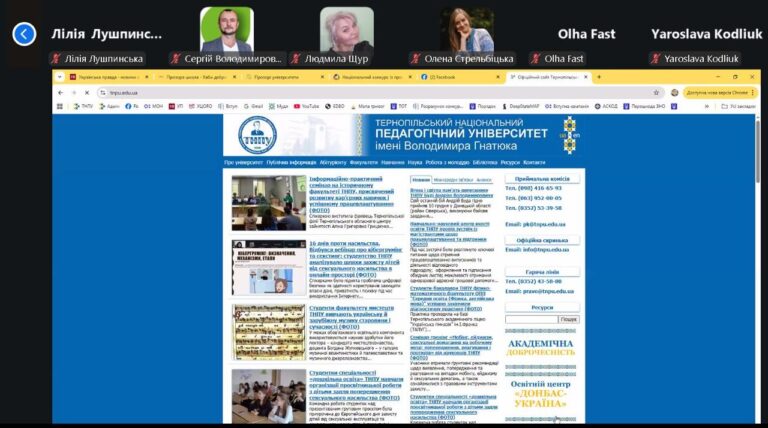768x428 pixels.
Task: Click the Приймальна комісія sidebar heading
Action: click(542, 179)
